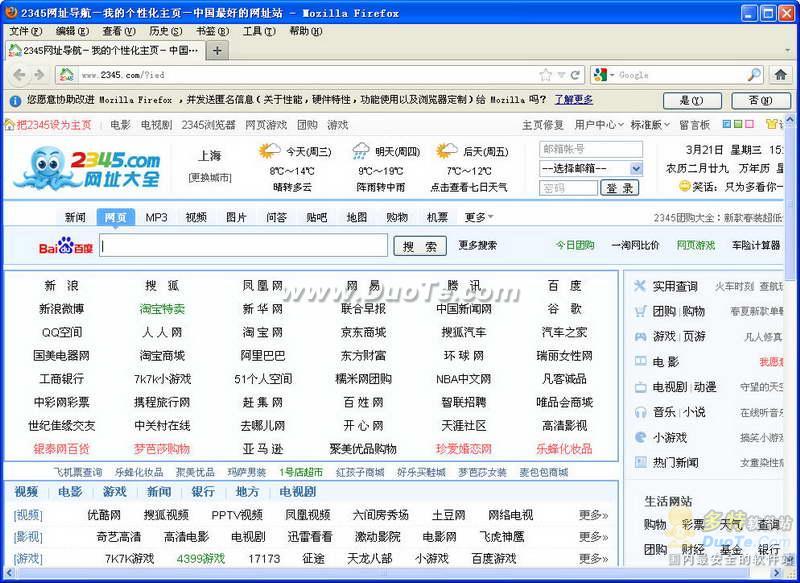Click the bookmark star in the address bar
This screenshot has width=800, height=583.
(x=546, y=75)
